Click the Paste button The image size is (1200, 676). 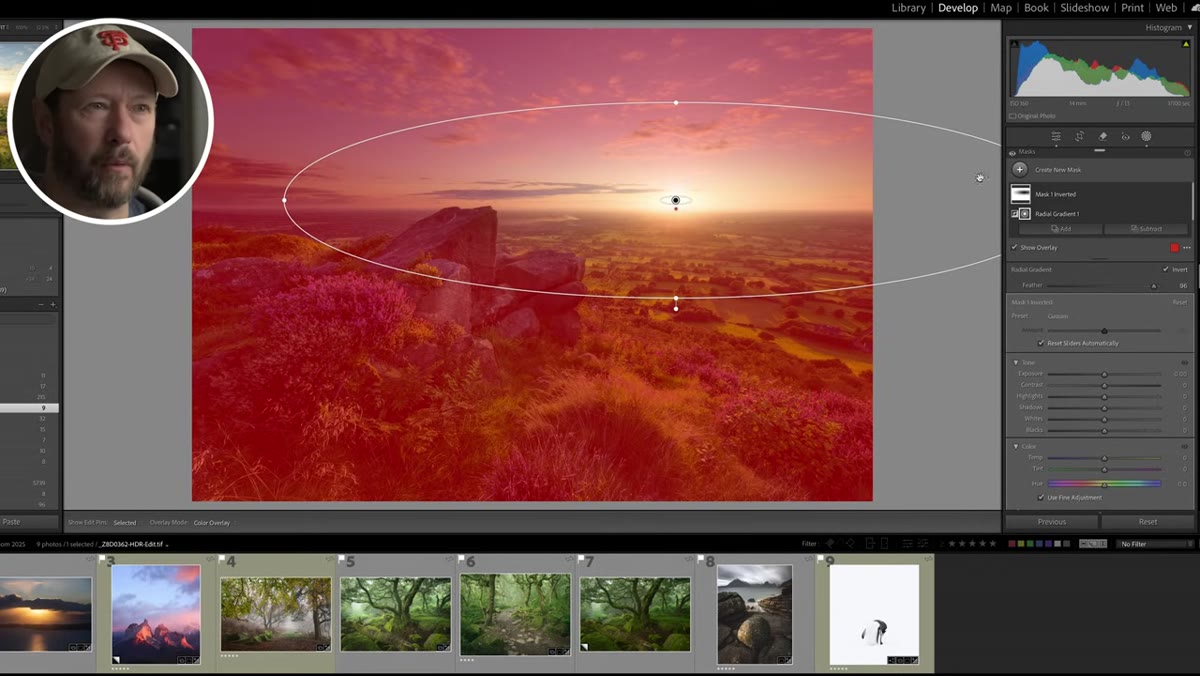tap(12, 522)
